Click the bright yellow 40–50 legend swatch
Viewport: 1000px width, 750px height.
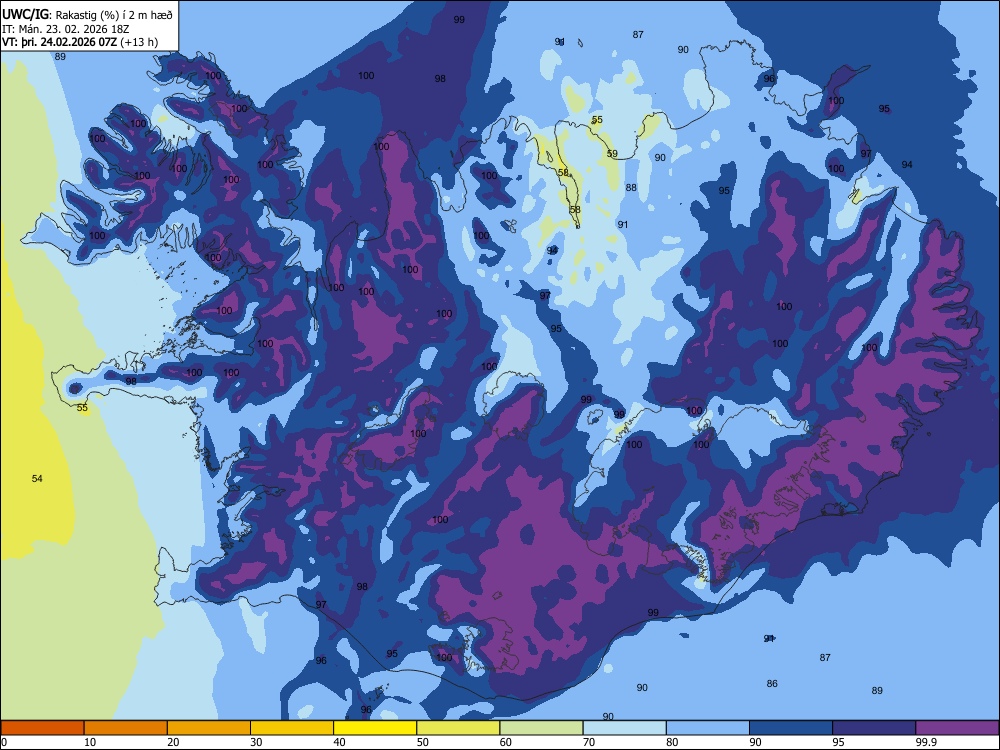tap(375, 728)
